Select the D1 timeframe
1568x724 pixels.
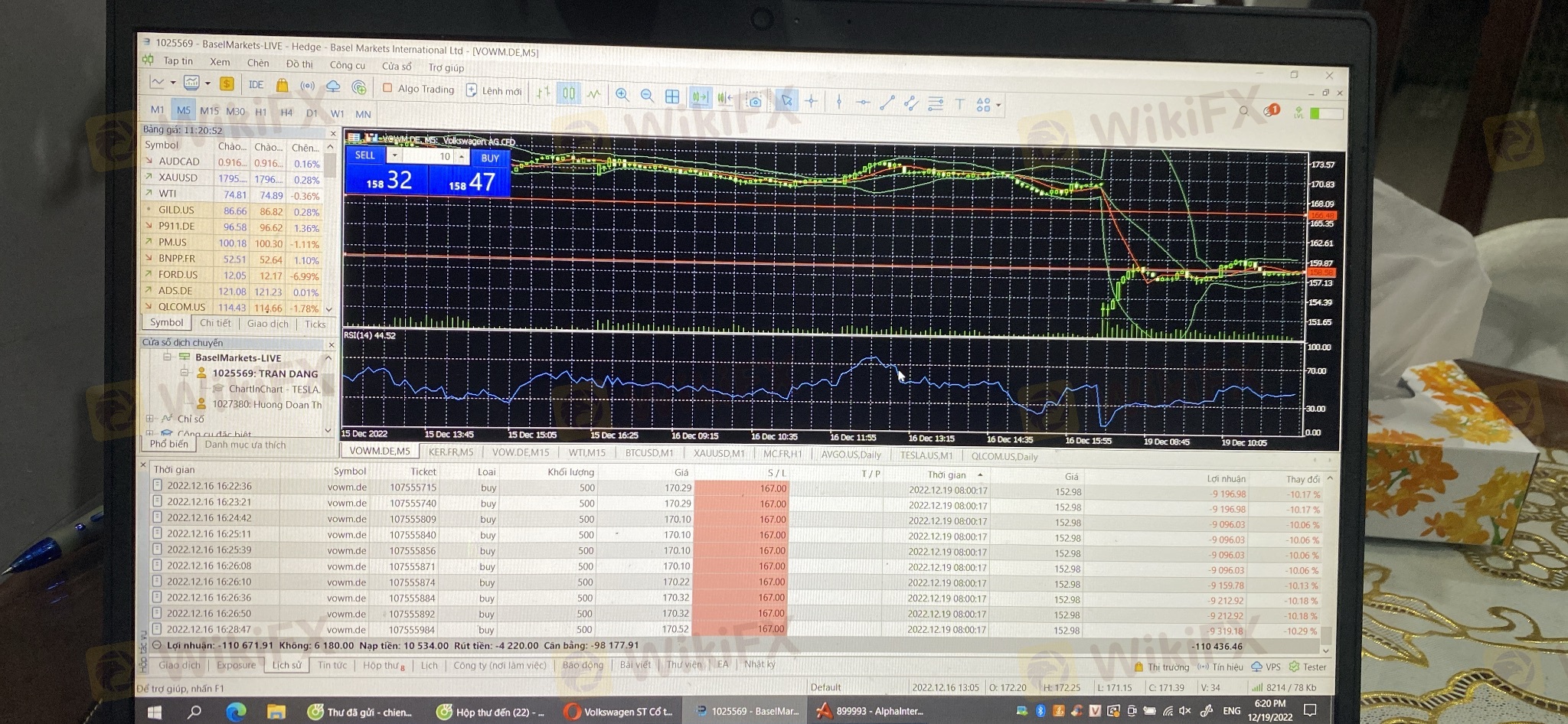[x=312, y=113]
